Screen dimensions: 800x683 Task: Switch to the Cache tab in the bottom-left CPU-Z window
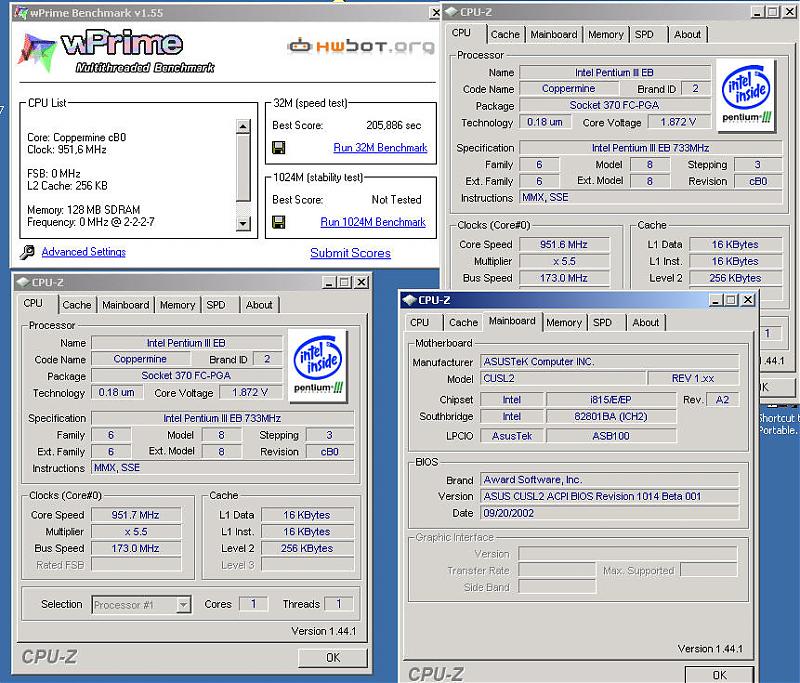coord(77,305)
